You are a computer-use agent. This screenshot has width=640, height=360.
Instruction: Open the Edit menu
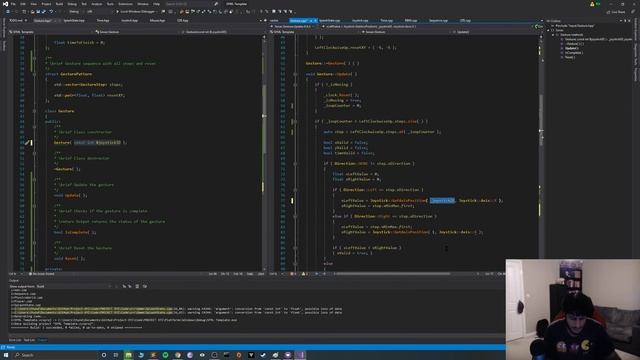click(23, 4)
